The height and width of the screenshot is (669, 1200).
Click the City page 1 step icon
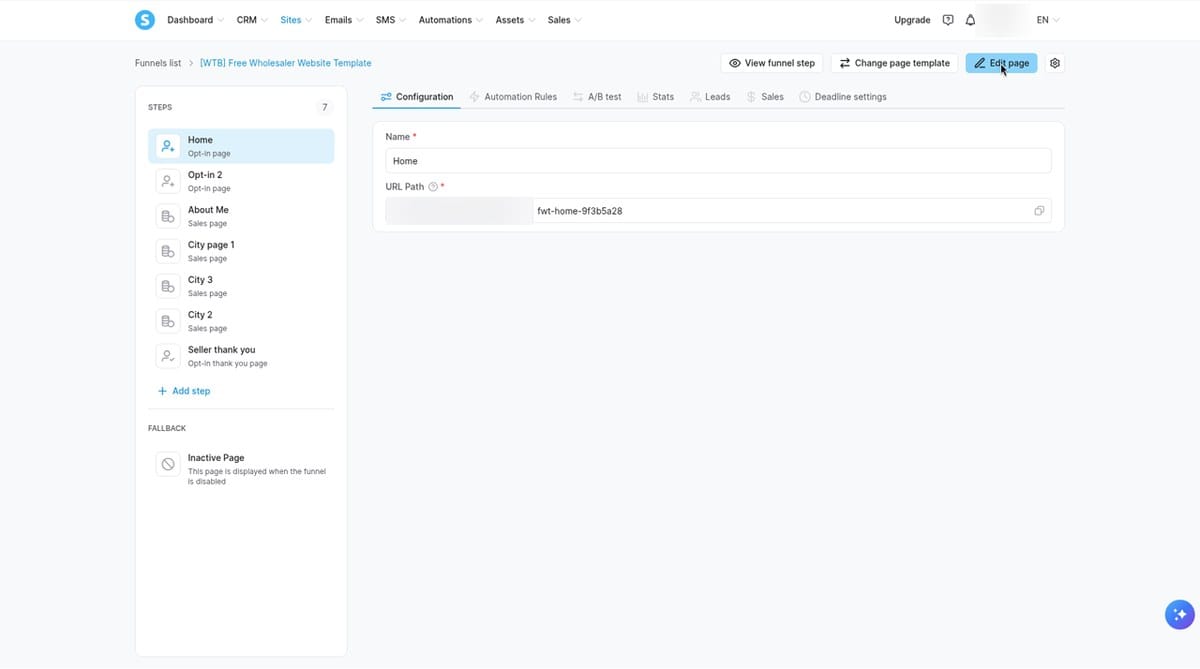[x=168, y=251]
